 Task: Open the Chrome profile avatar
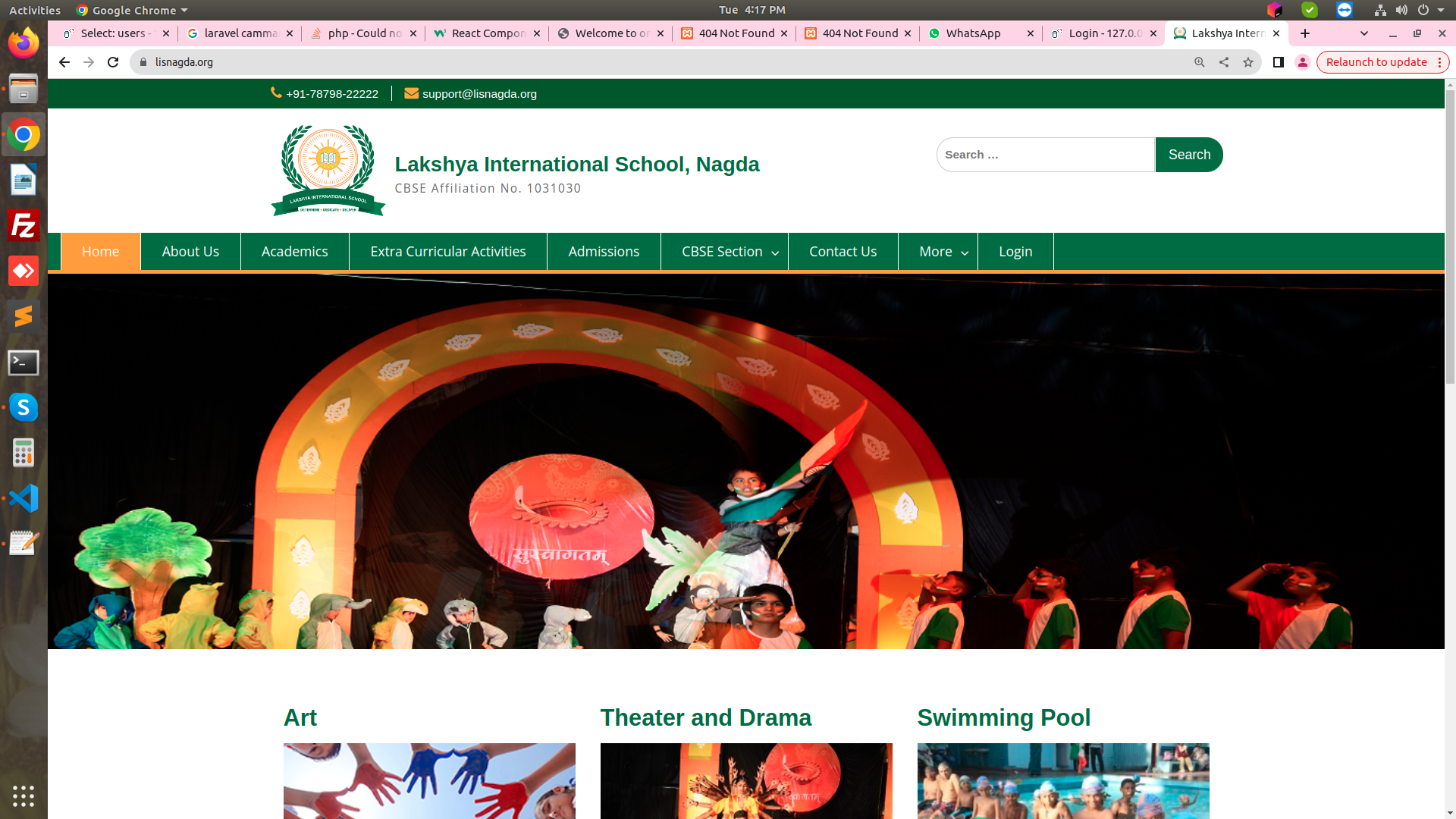coord(1302,62)
